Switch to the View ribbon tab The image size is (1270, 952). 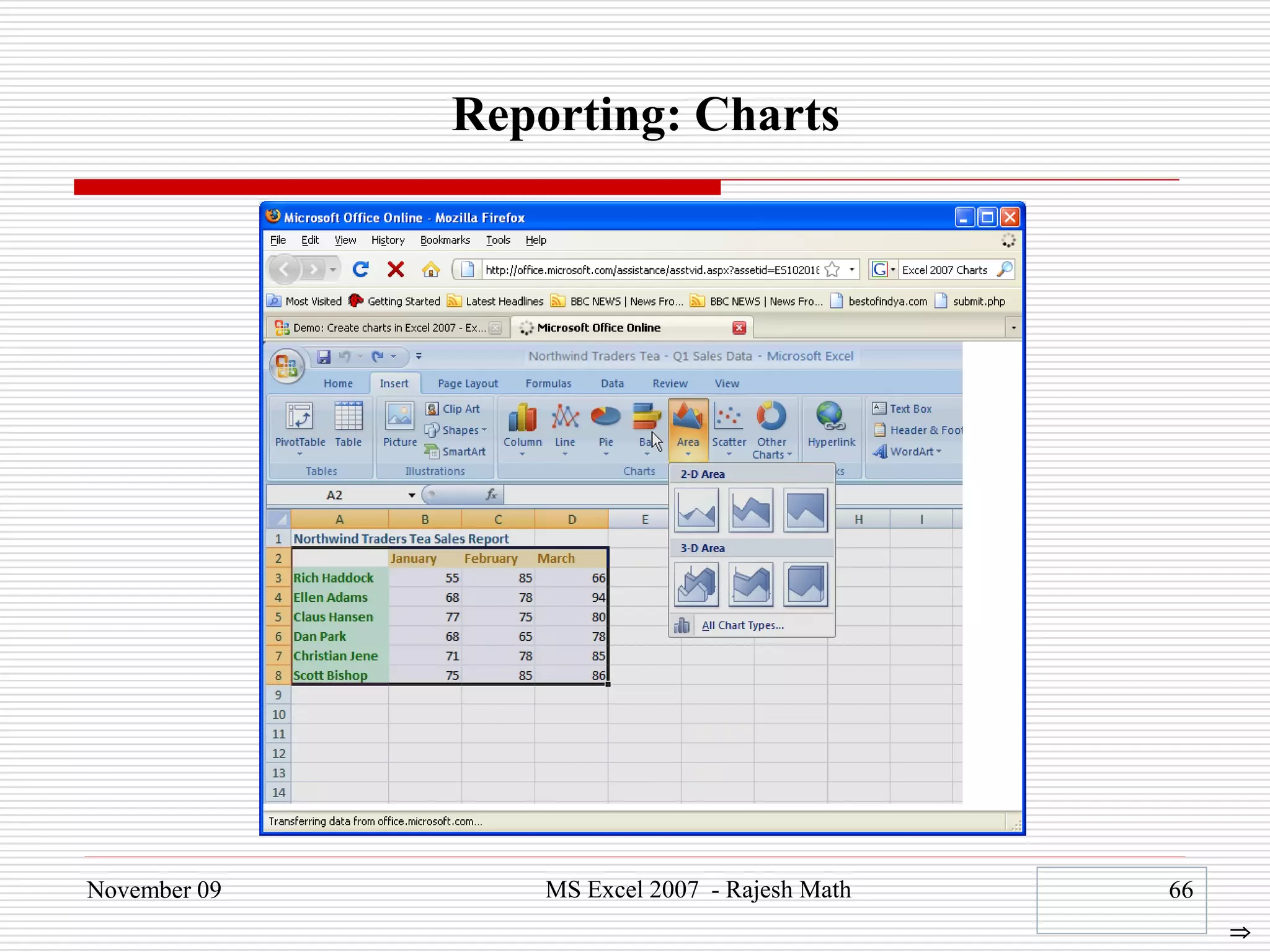click(727, 384)
